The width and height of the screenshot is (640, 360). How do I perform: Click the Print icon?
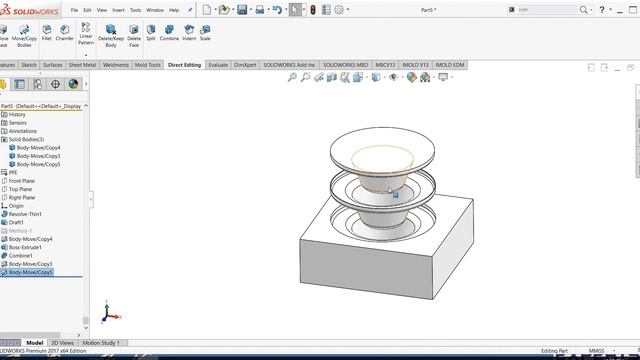point(260,10)
